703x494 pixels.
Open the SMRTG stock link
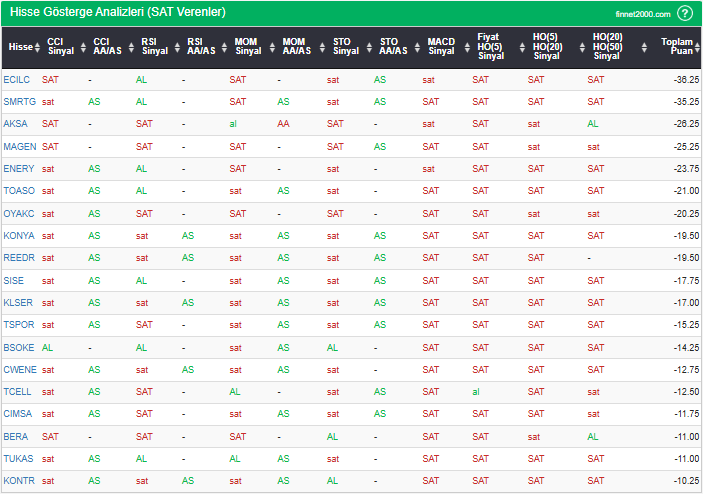click(x=19, y=102)
